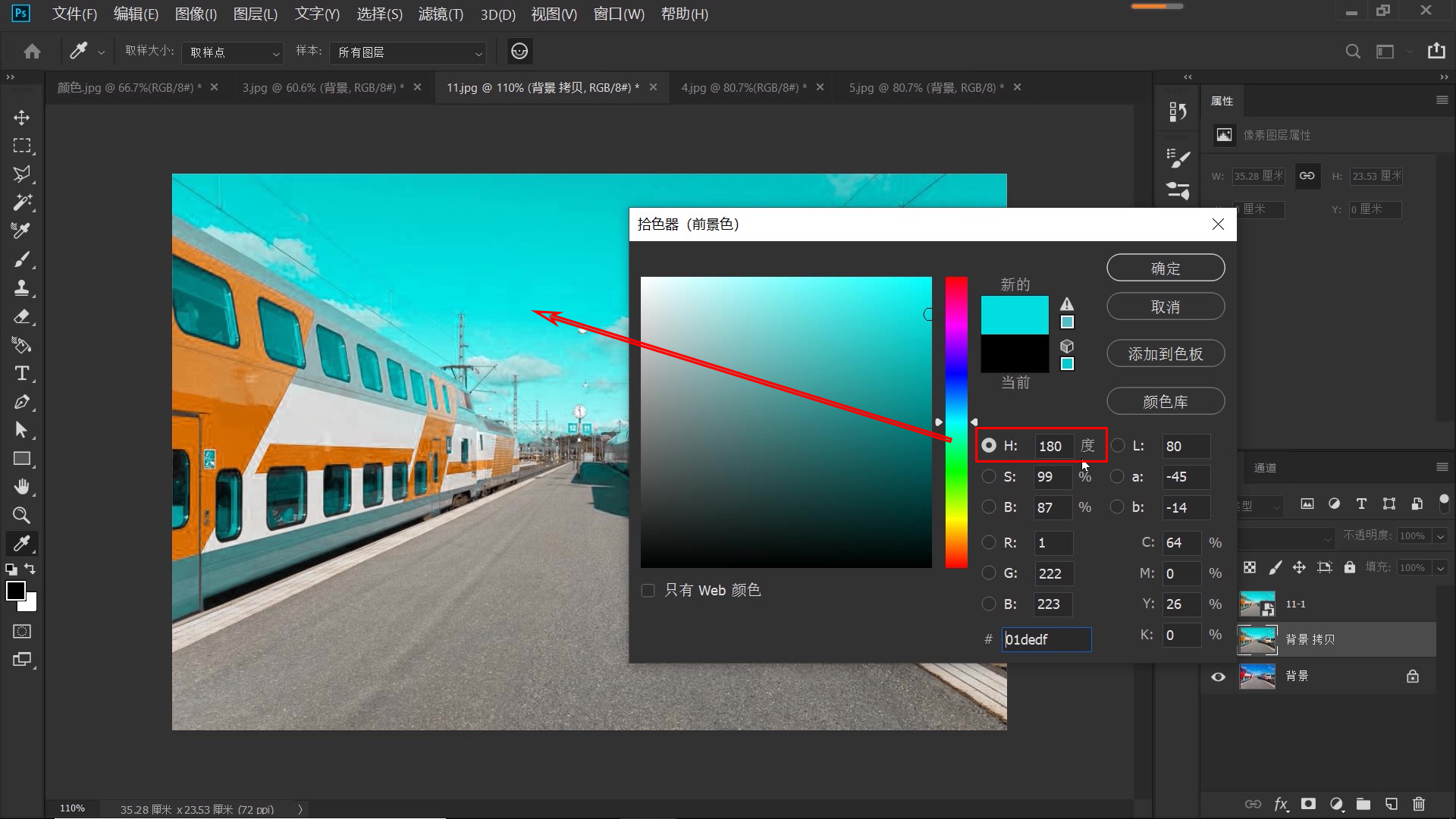The height and width of the screenshot is (819, 1456).
Task: Click the 确定 button to confirm color
Action: 1166,267
